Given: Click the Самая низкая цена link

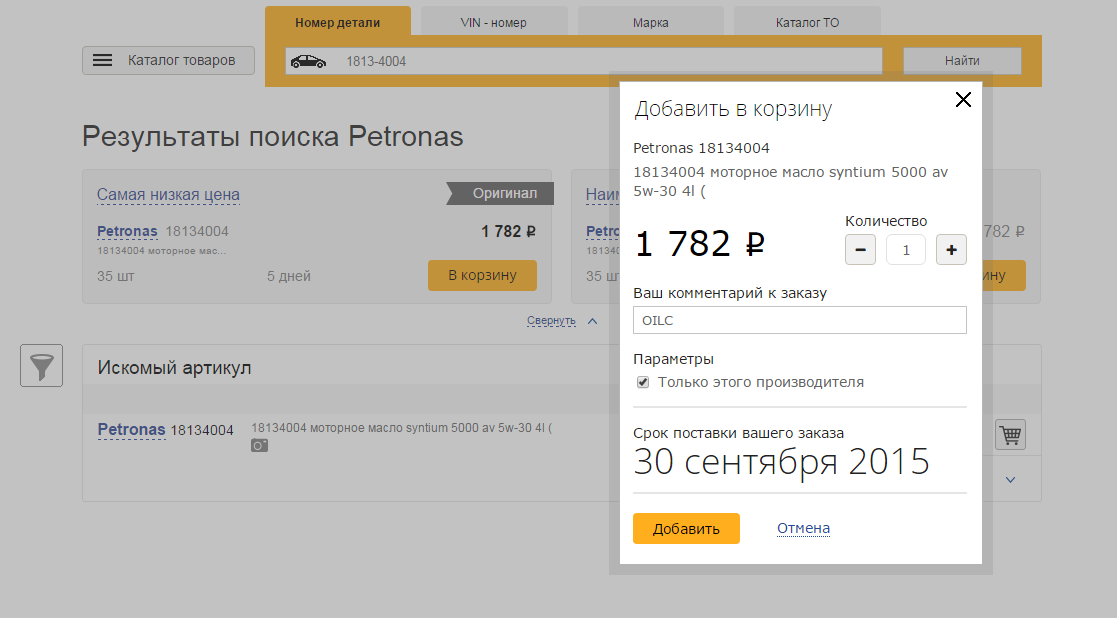Looking at the screenshot, I should [168, 194].
